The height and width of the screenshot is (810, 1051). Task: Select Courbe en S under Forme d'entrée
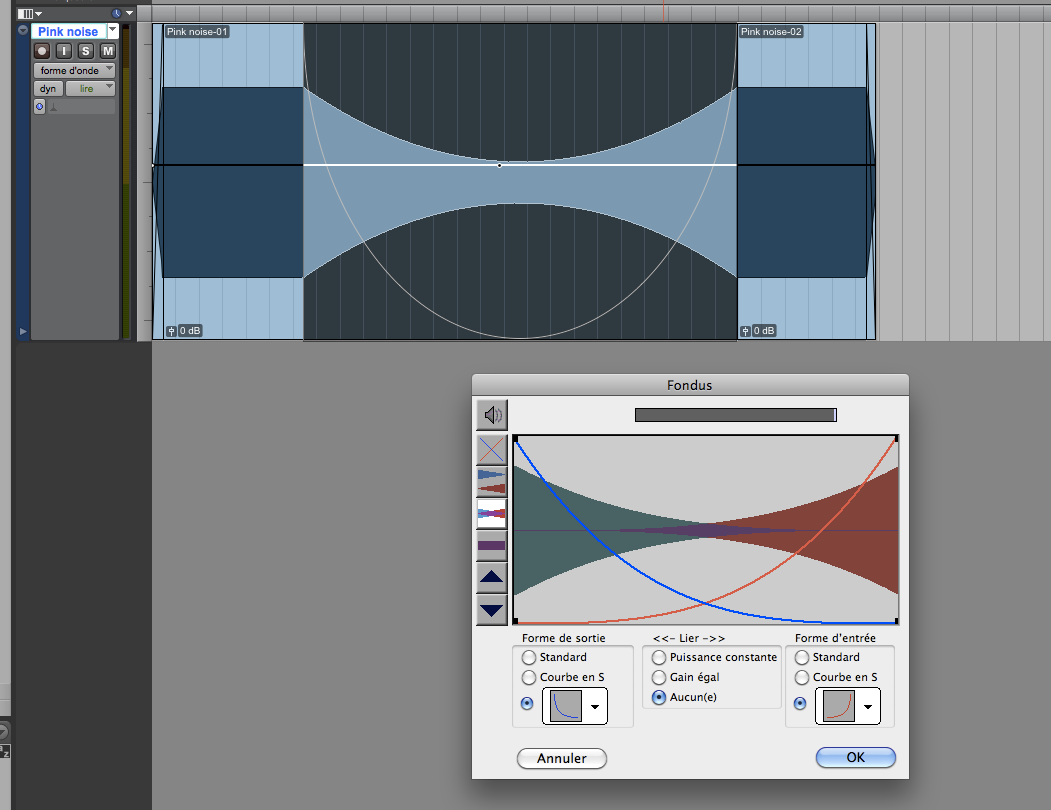pyautogui.click(x=802, y=678)
